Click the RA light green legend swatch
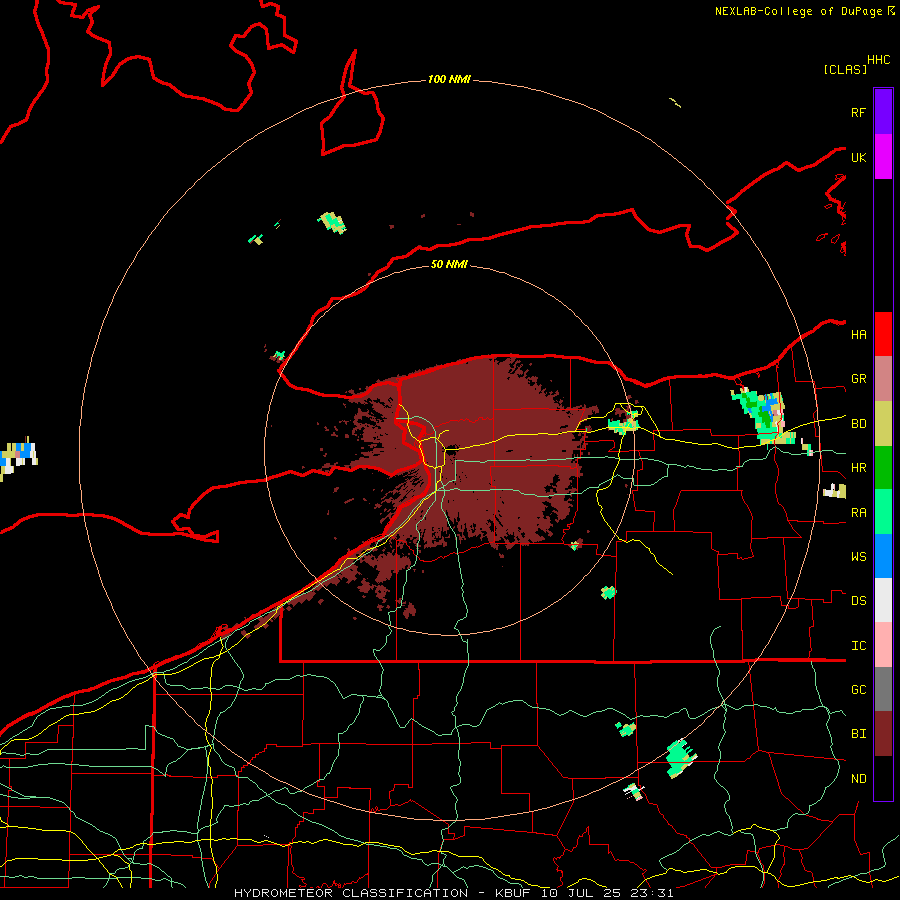The image size is (900, 900). tap(883, 512)
